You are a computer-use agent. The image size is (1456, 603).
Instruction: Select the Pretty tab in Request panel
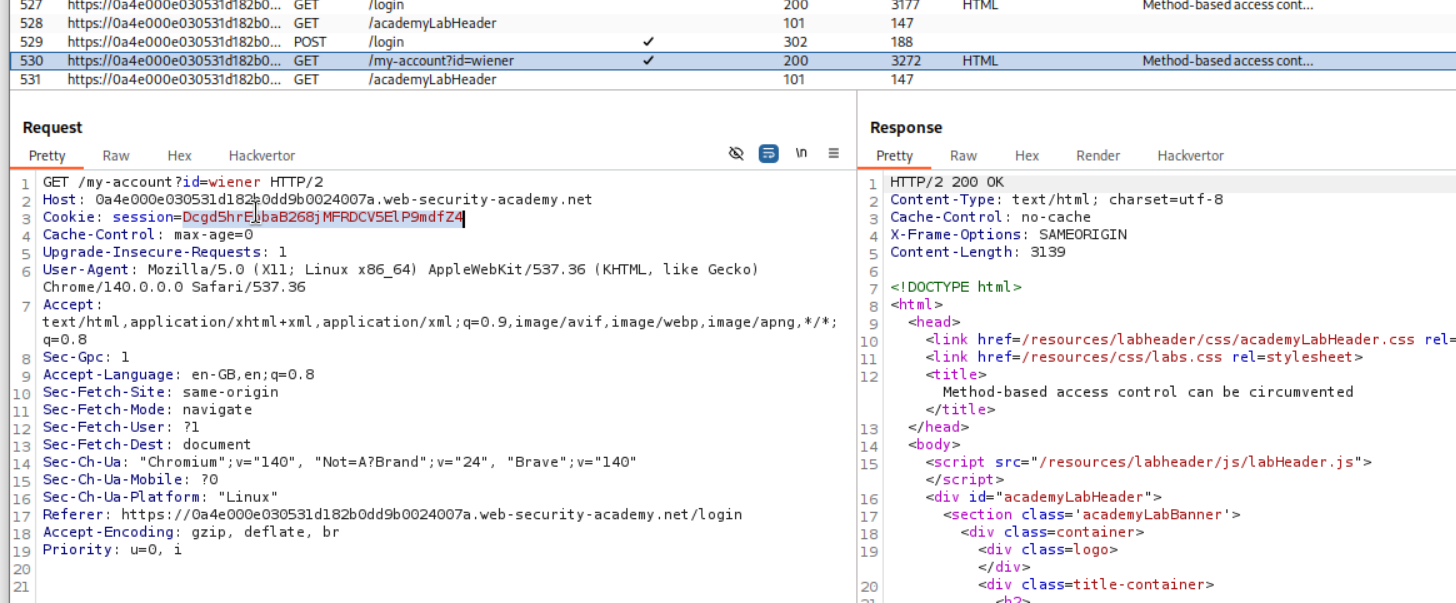tap(47, 156)
